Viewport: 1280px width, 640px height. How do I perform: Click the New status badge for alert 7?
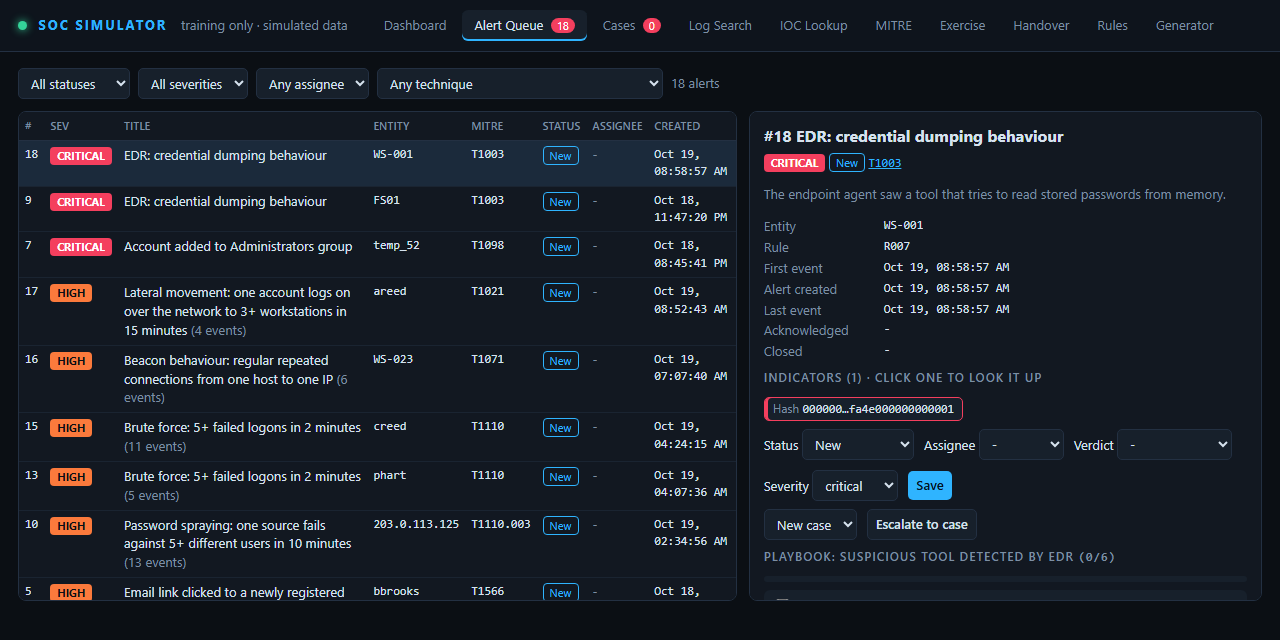[561, 247]
